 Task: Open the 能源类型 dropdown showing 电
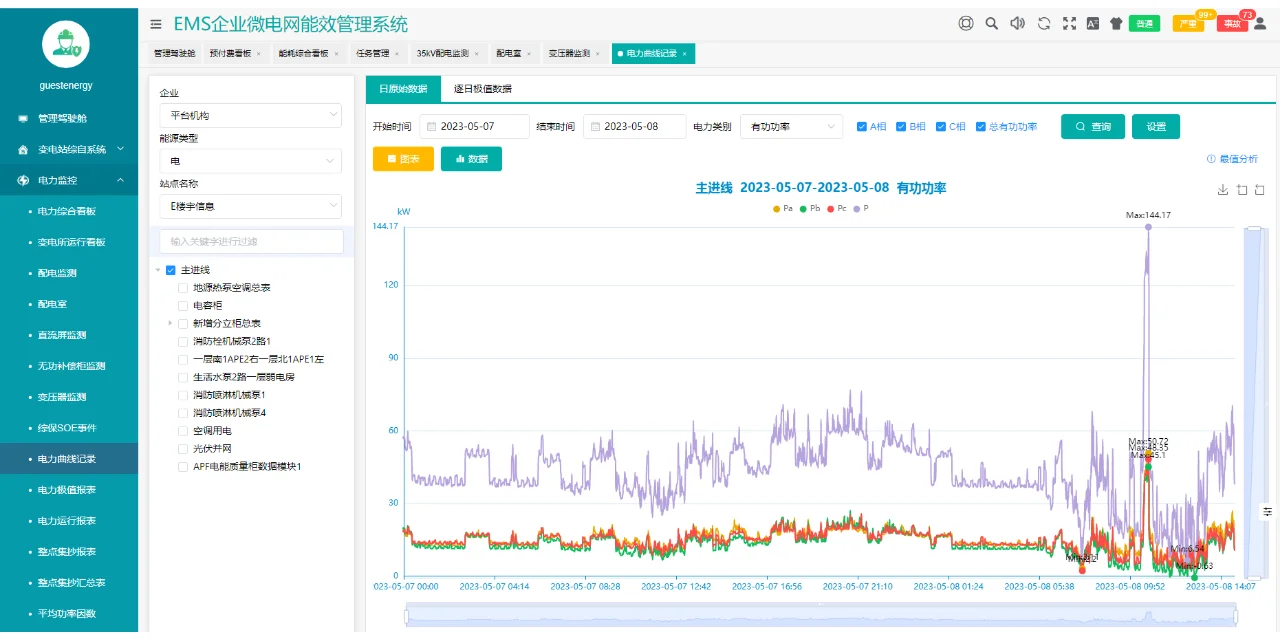(x=250, y=159)
